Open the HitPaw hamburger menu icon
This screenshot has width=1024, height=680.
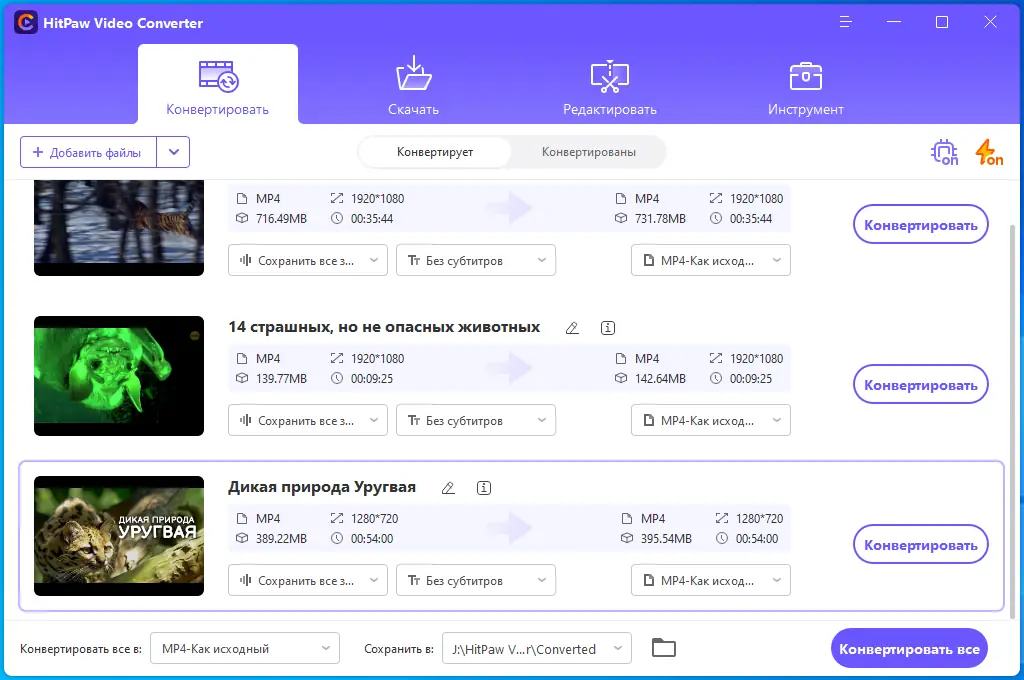[x=846, y=22]
